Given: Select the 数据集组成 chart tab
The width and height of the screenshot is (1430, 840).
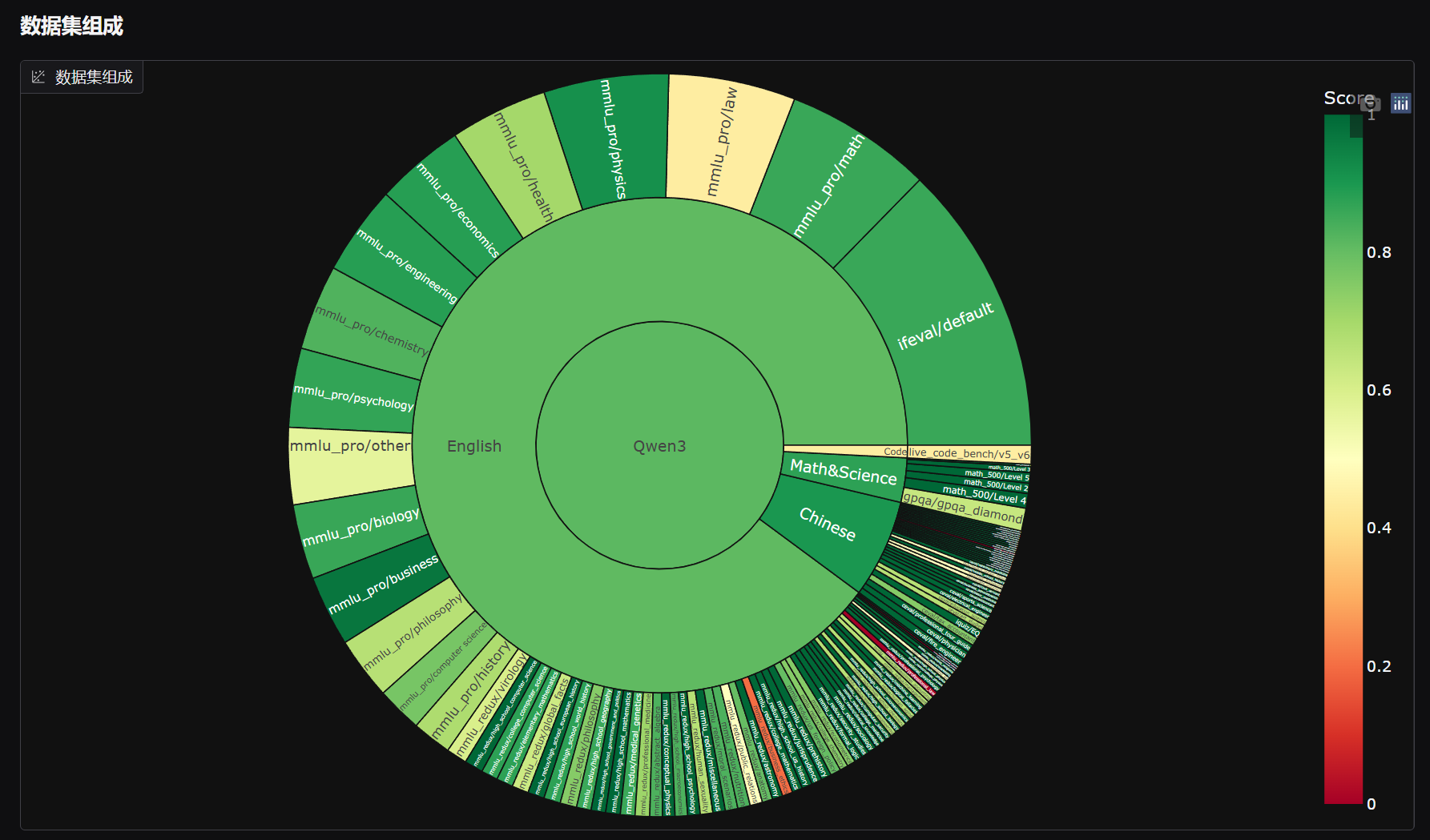Looking at the screenshot, I should pos(82,77).
